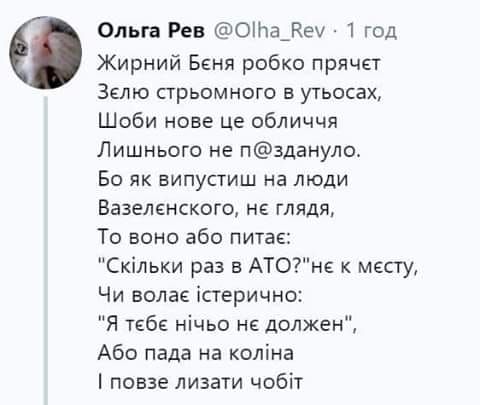Click the line 'Зєлю стрьомного в утьосах'
Viewport: 480px width, 405px height.
(x=240, y=92)
